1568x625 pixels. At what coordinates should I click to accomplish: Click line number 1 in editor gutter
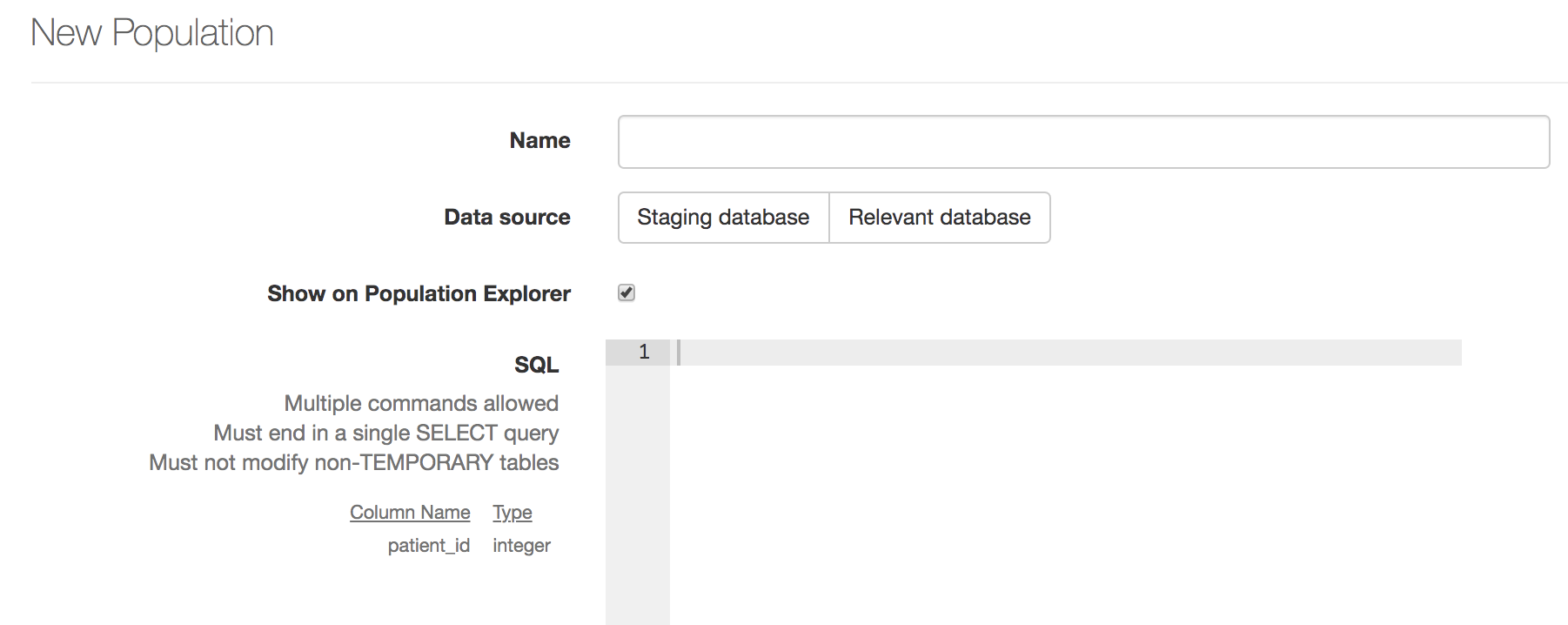[x=643, y=353]
